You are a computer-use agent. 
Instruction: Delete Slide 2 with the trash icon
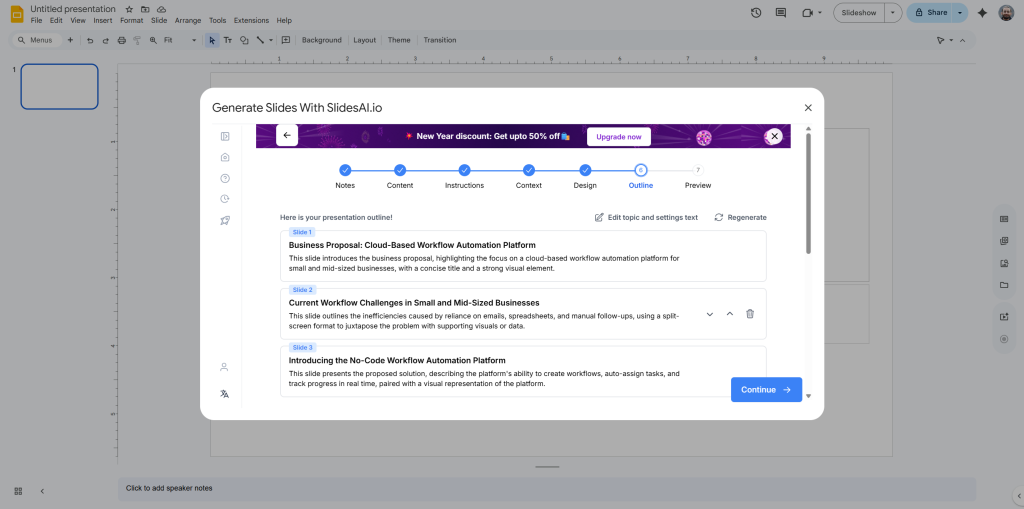pyautogui.click(x=750, y=314)
